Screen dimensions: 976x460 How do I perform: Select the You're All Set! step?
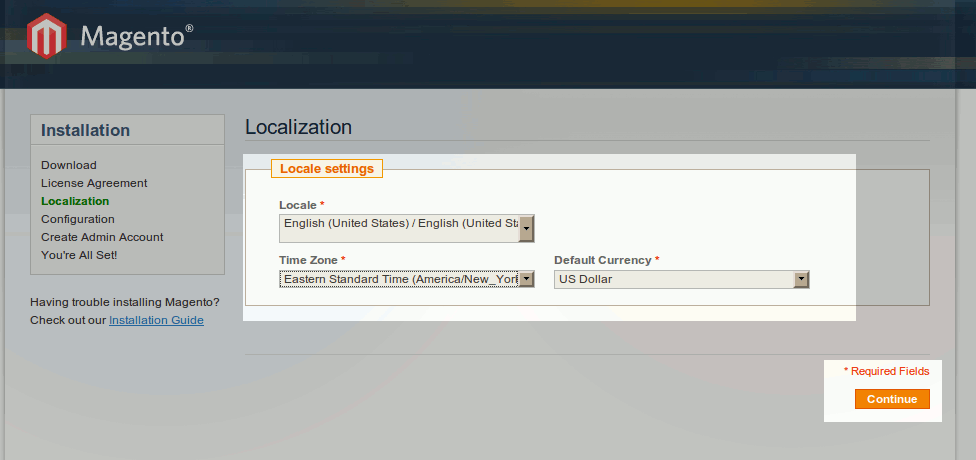pos(79,255)
